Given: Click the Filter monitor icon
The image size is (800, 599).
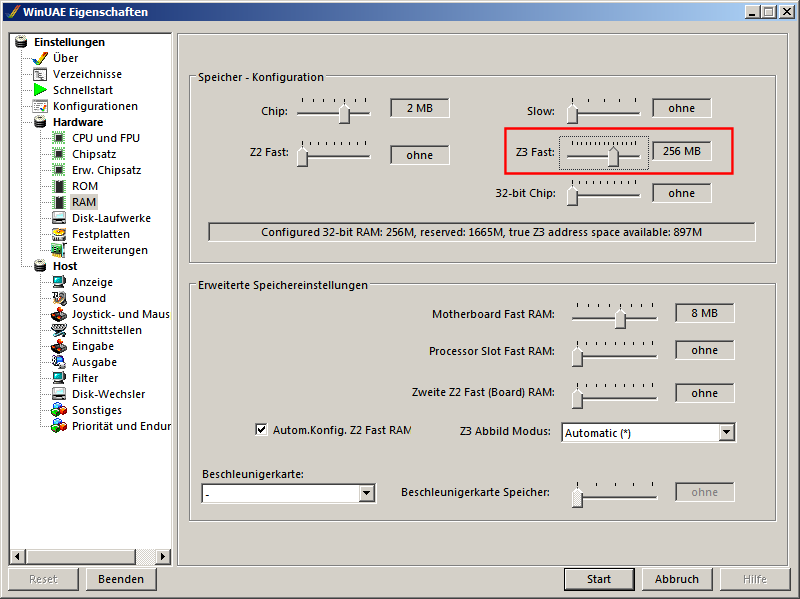Looking at the screenshot, I should [x=59, y=378].
